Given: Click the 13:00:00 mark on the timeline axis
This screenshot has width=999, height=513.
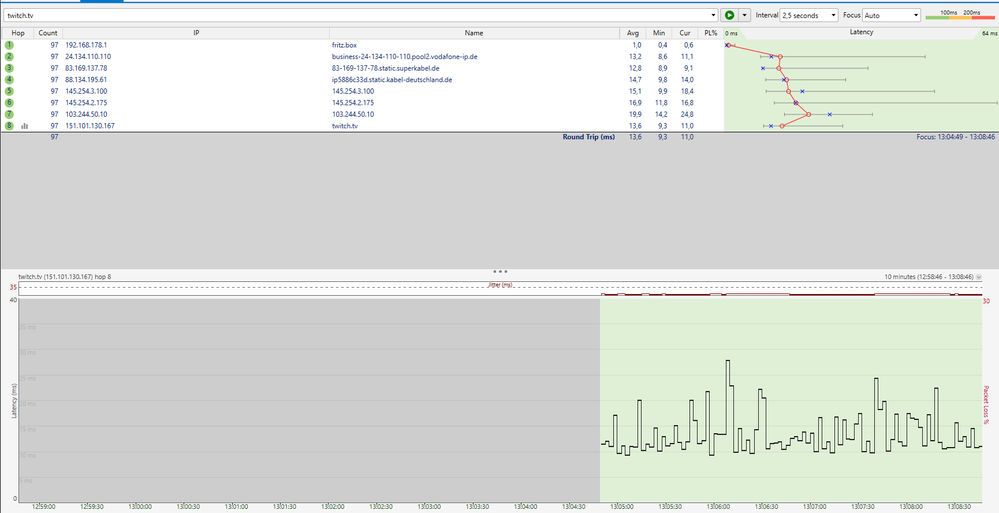Looking at the screenshot, I should (139, 507).
